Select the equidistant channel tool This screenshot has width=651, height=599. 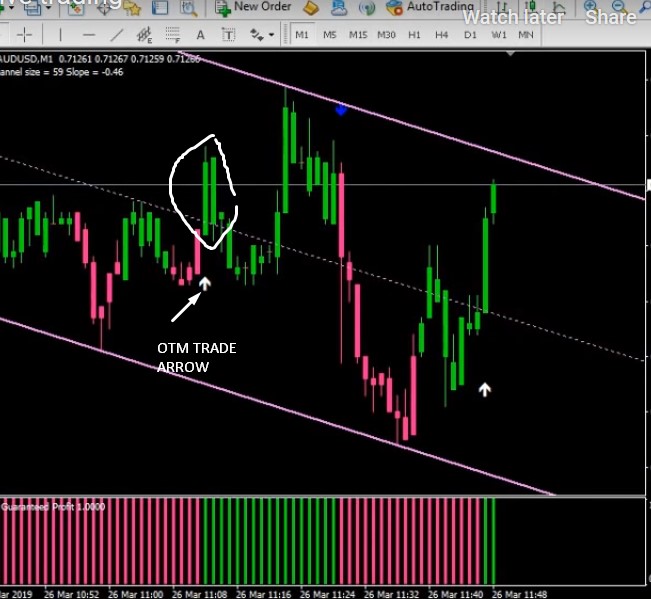pos(144,35)
